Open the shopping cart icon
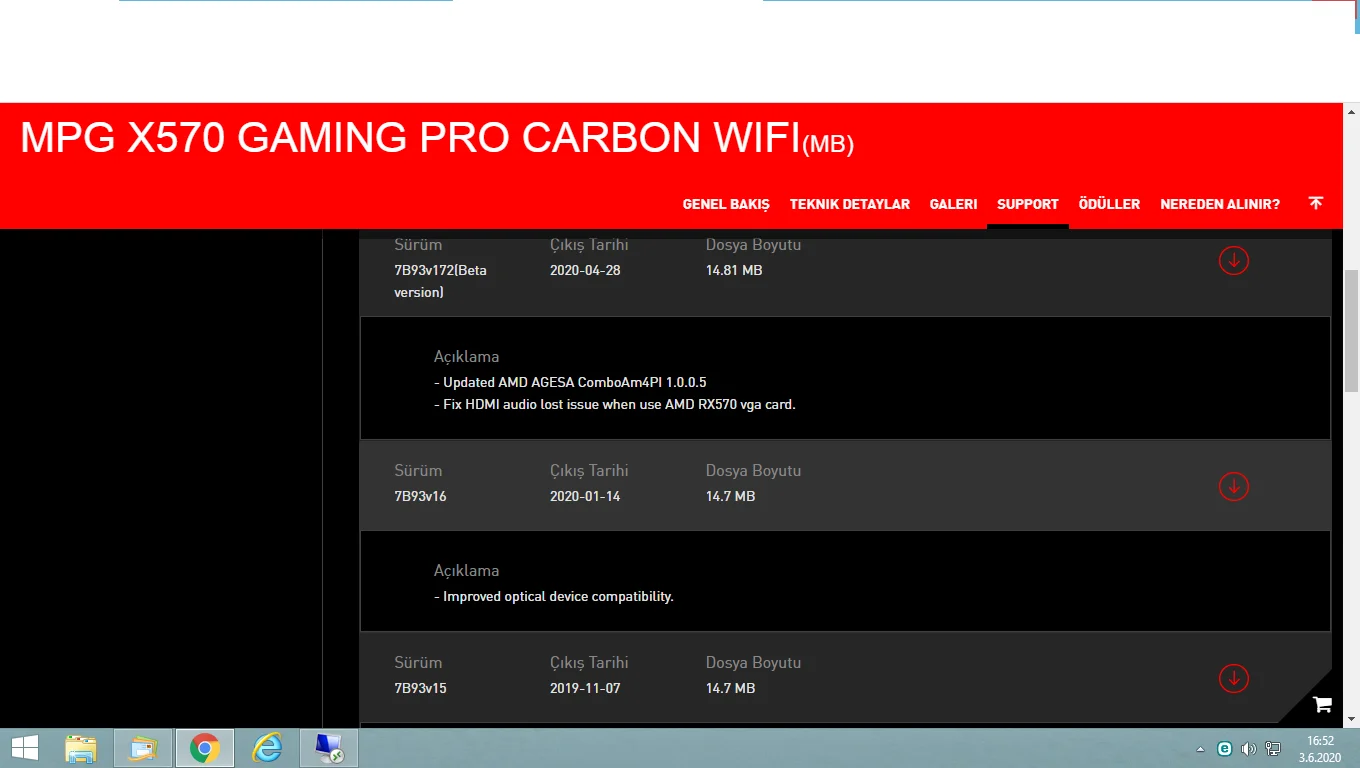 pyautogui.click(x=1322, y=705)
